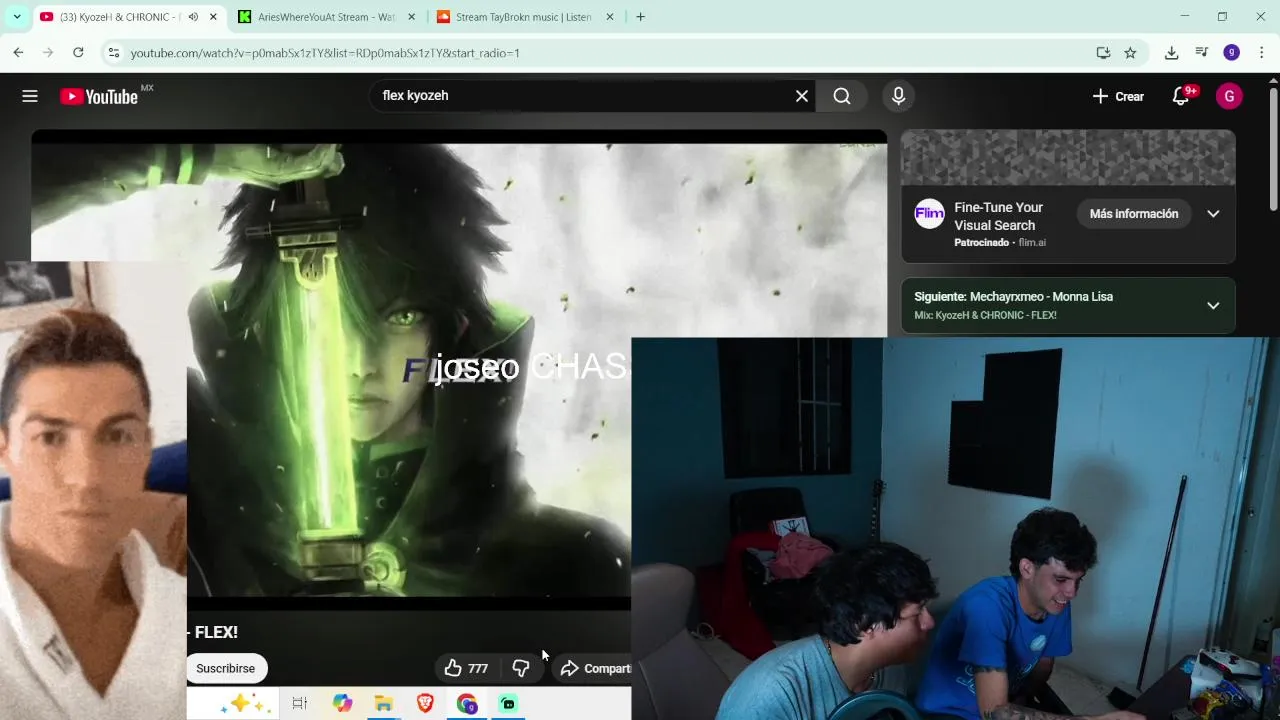1280x720 pixels.
Task: Dislike the video with thumbs down
Action: (521, 668)
